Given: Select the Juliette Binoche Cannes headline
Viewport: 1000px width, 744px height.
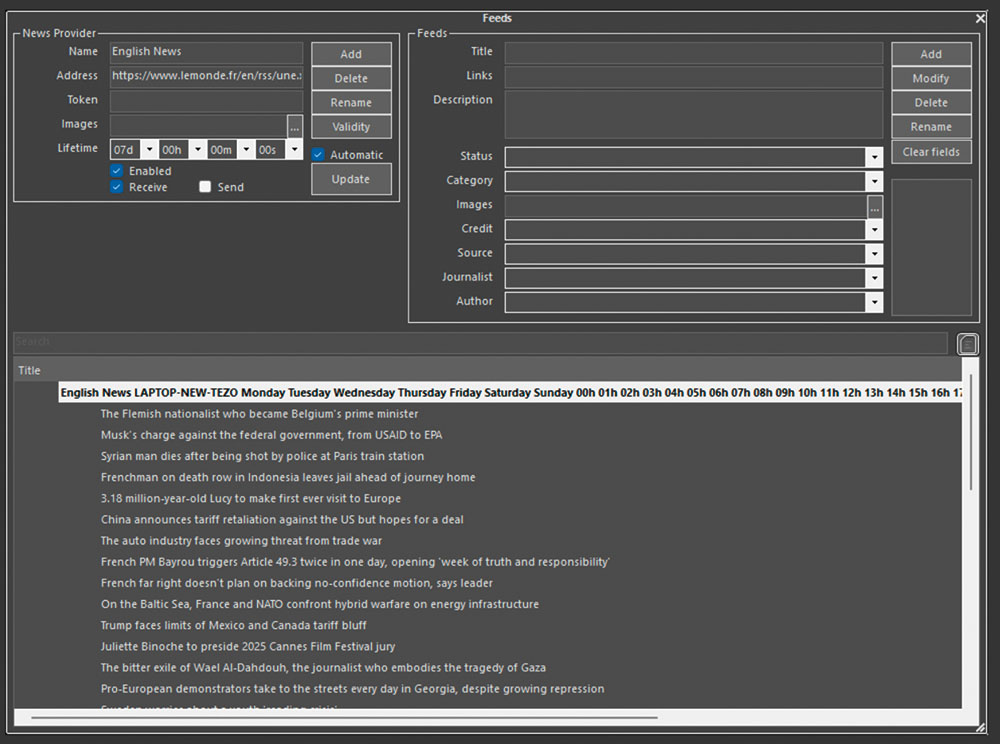Looking at the screenshot, I should tap(248, 647).
